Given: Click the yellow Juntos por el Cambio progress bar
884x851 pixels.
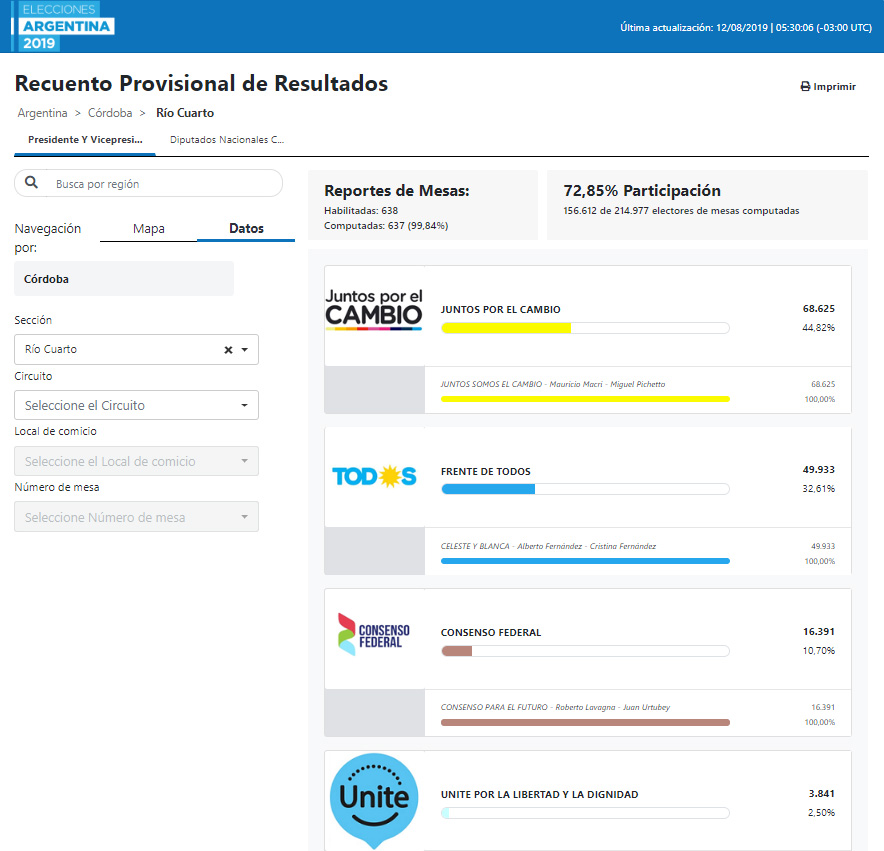Looking at the screenshot, I should pos(585,328).
